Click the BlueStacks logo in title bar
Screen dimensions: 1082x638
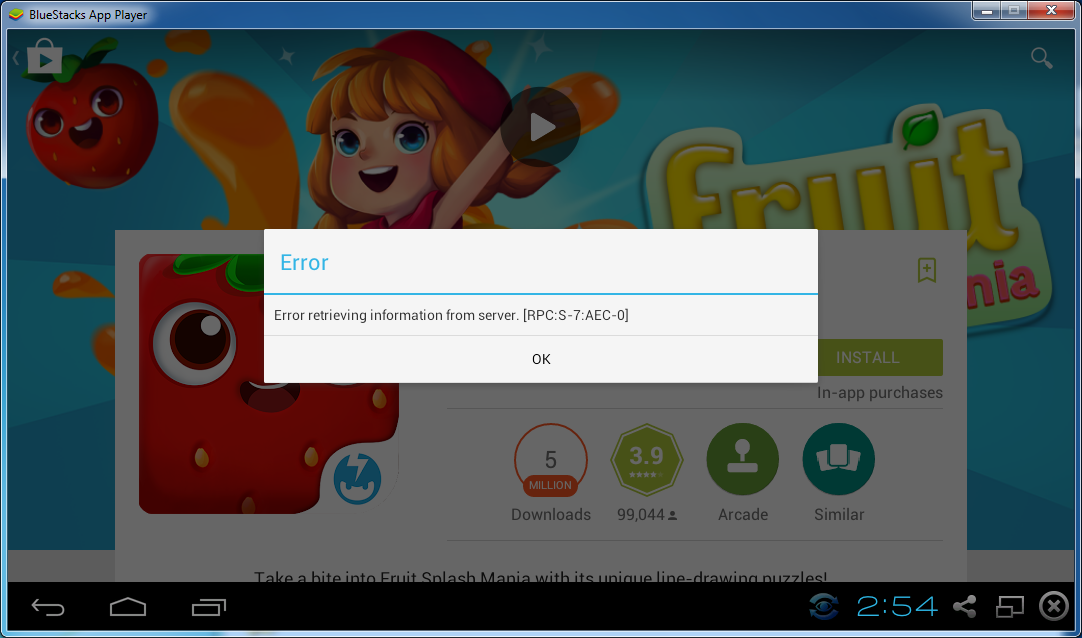tap(16, 14)
